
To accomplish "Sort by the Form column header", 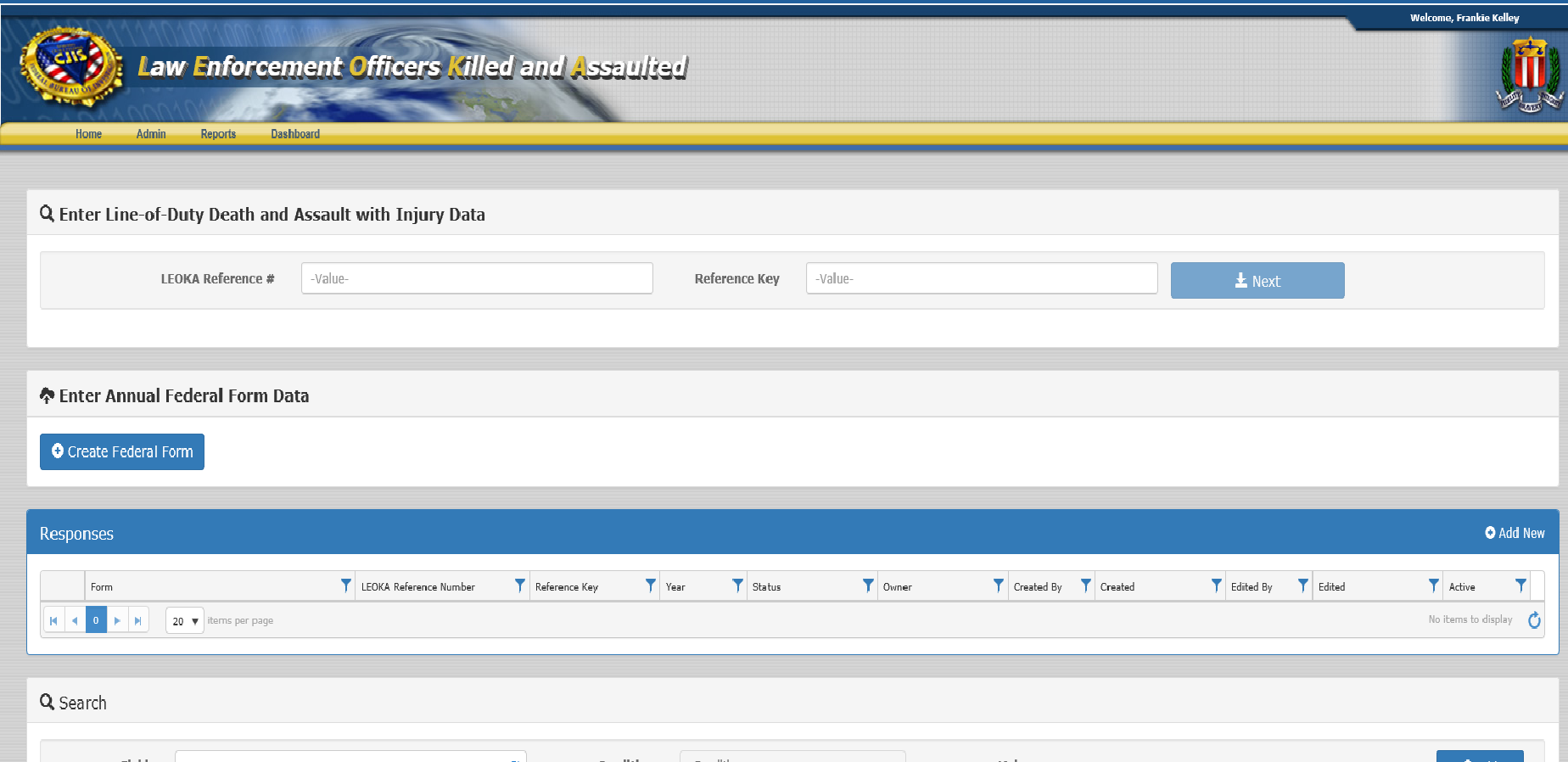I will (102, 587).
